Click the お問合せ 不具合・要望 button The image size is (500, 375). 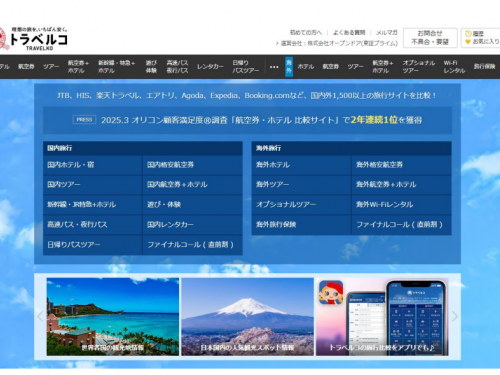click(430, 38)
